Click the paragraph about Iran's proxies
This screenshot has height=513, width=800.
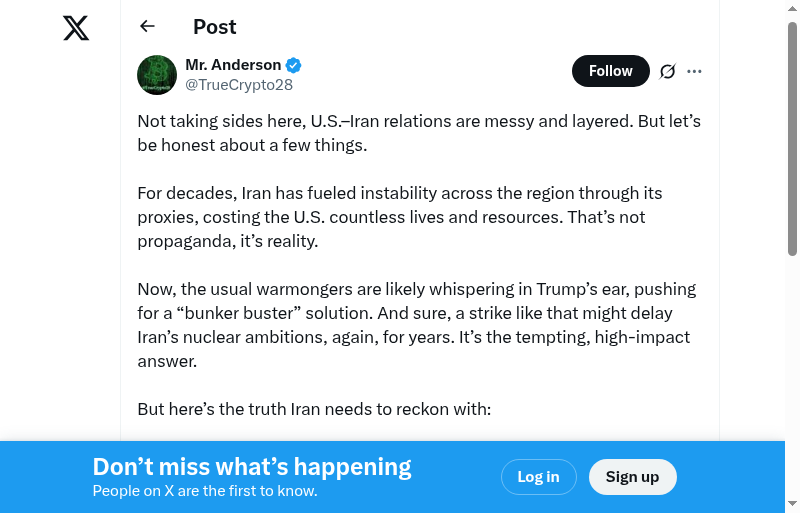tap(400, 217)
